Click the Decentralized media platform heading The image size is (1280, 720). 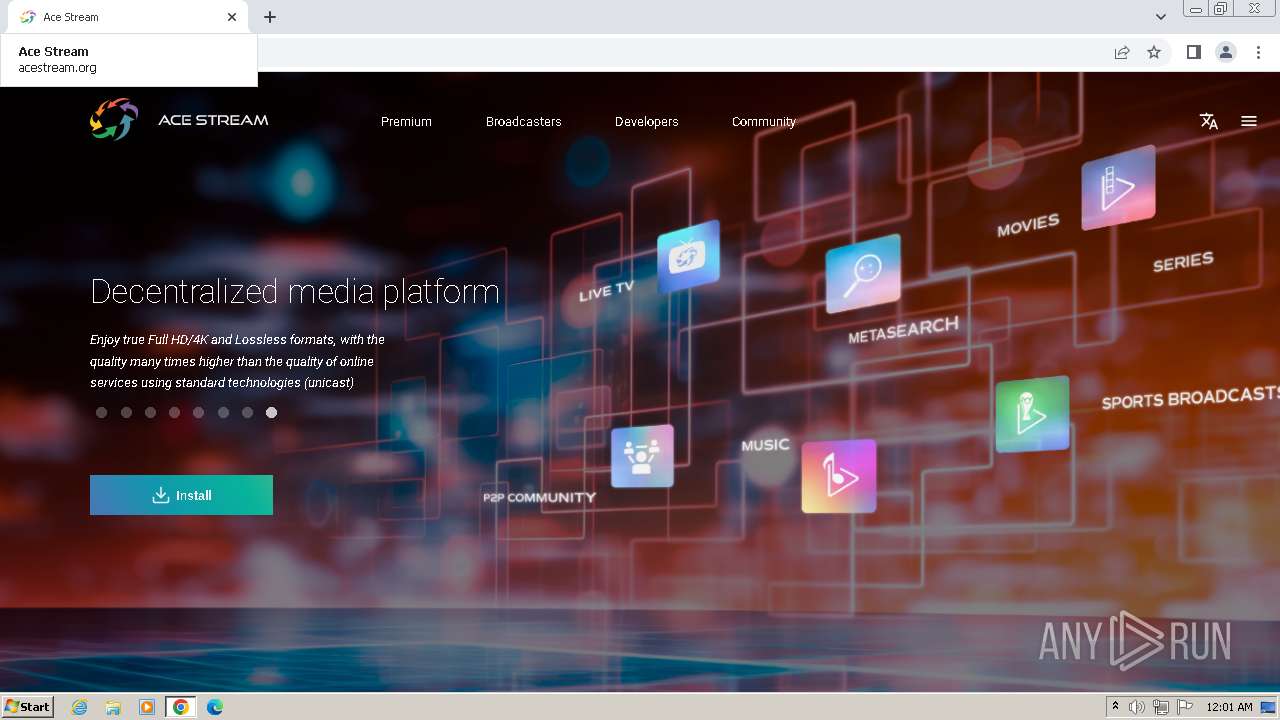(x=295, y=291)
